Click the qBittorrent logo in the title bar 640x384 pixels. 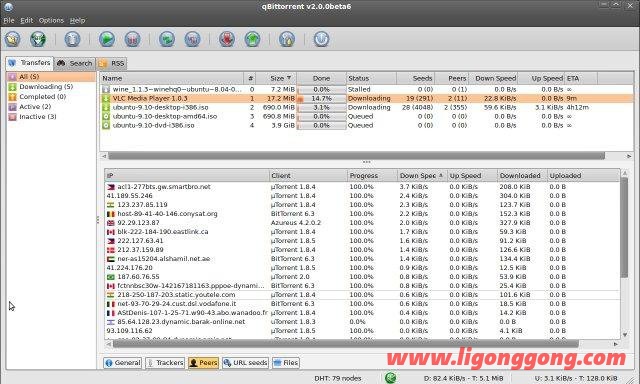(8, 7)
